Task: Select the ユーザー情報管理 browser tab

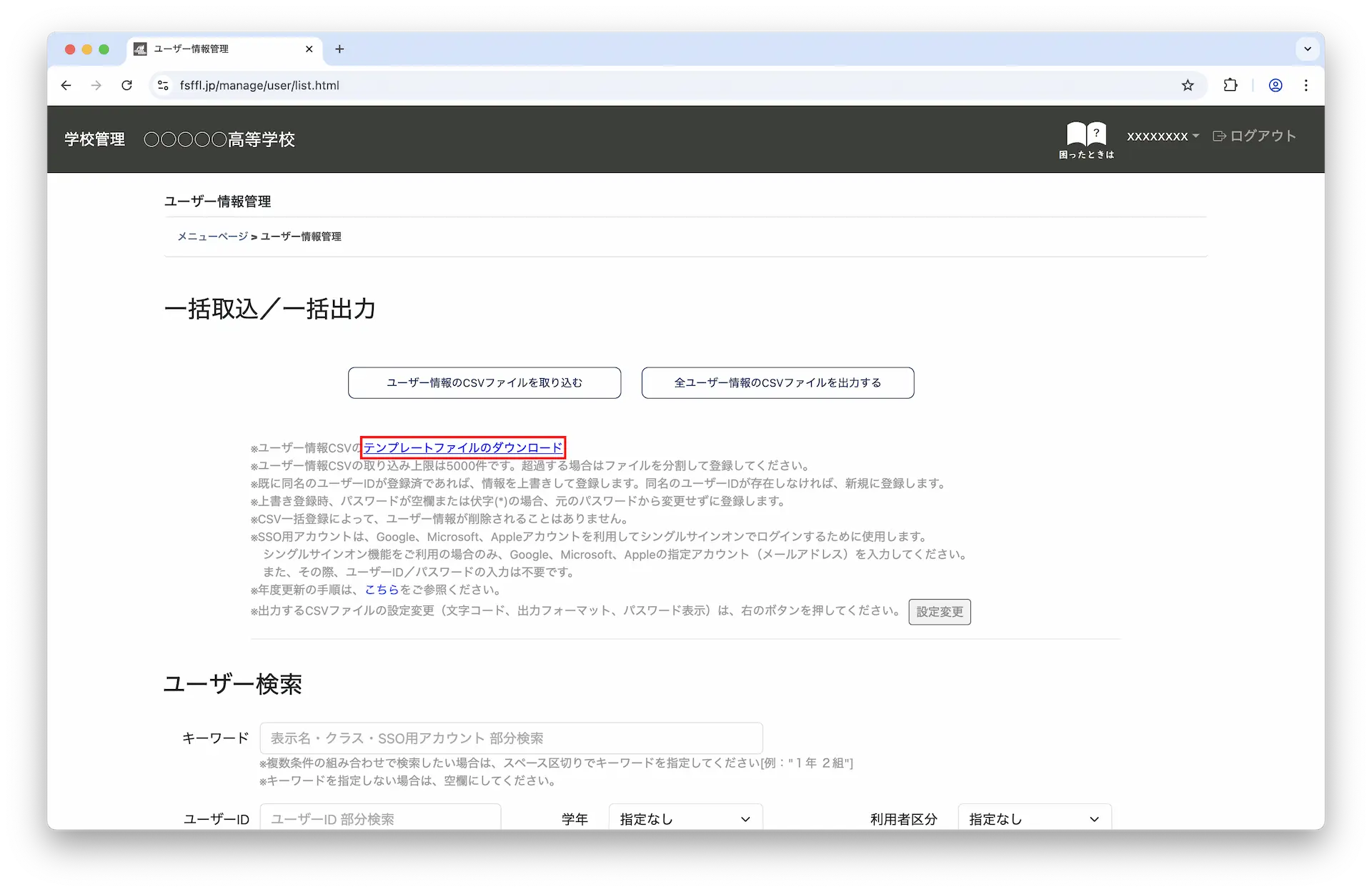Action: tap(214, 49)
